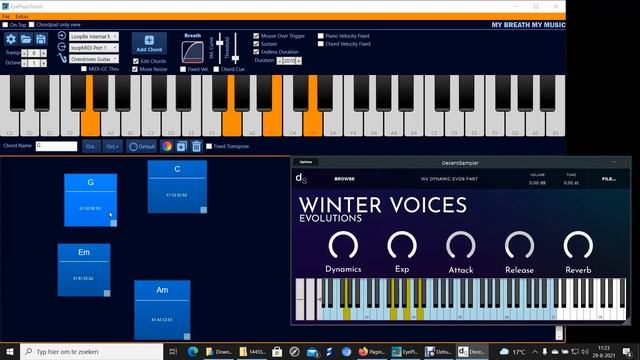Screen dimensions: 640x360
Task: Show hidden tray icons chevron
Action: click(x=535, y=351)
